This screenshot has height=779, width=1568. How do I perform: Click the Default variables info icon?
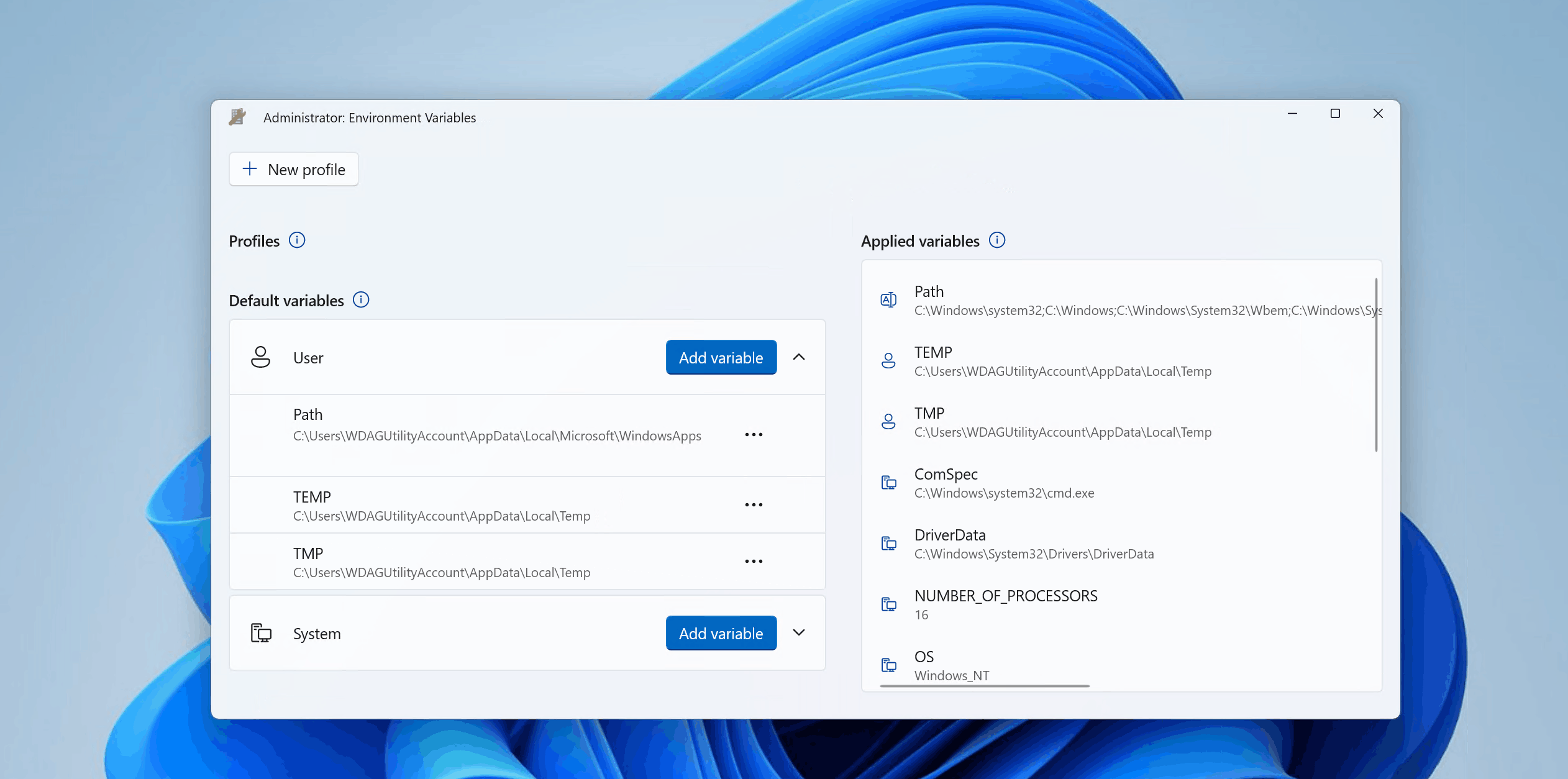(362, 300)
